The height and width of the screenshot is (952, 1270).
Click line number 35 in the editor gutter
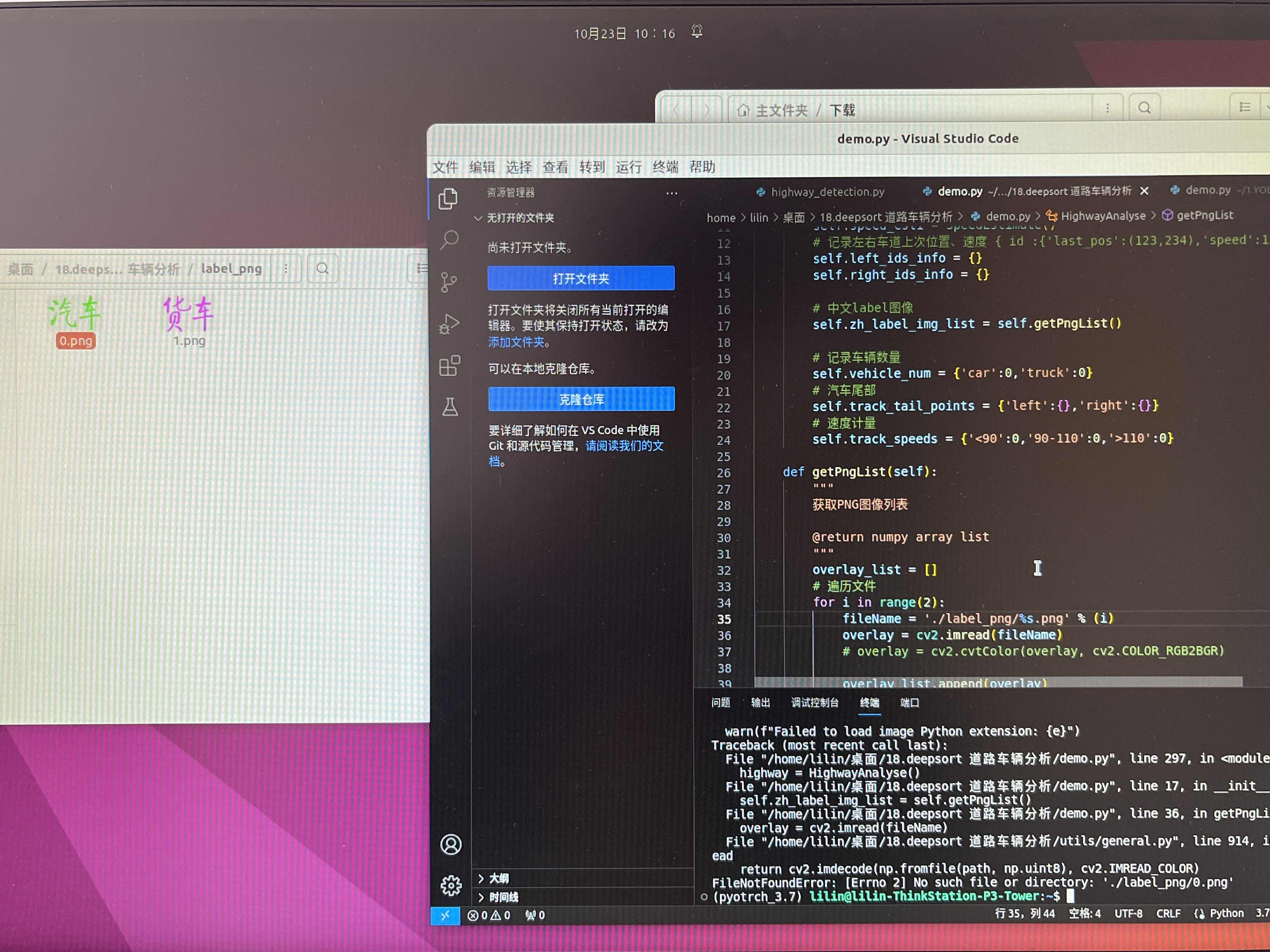point(724,619)
